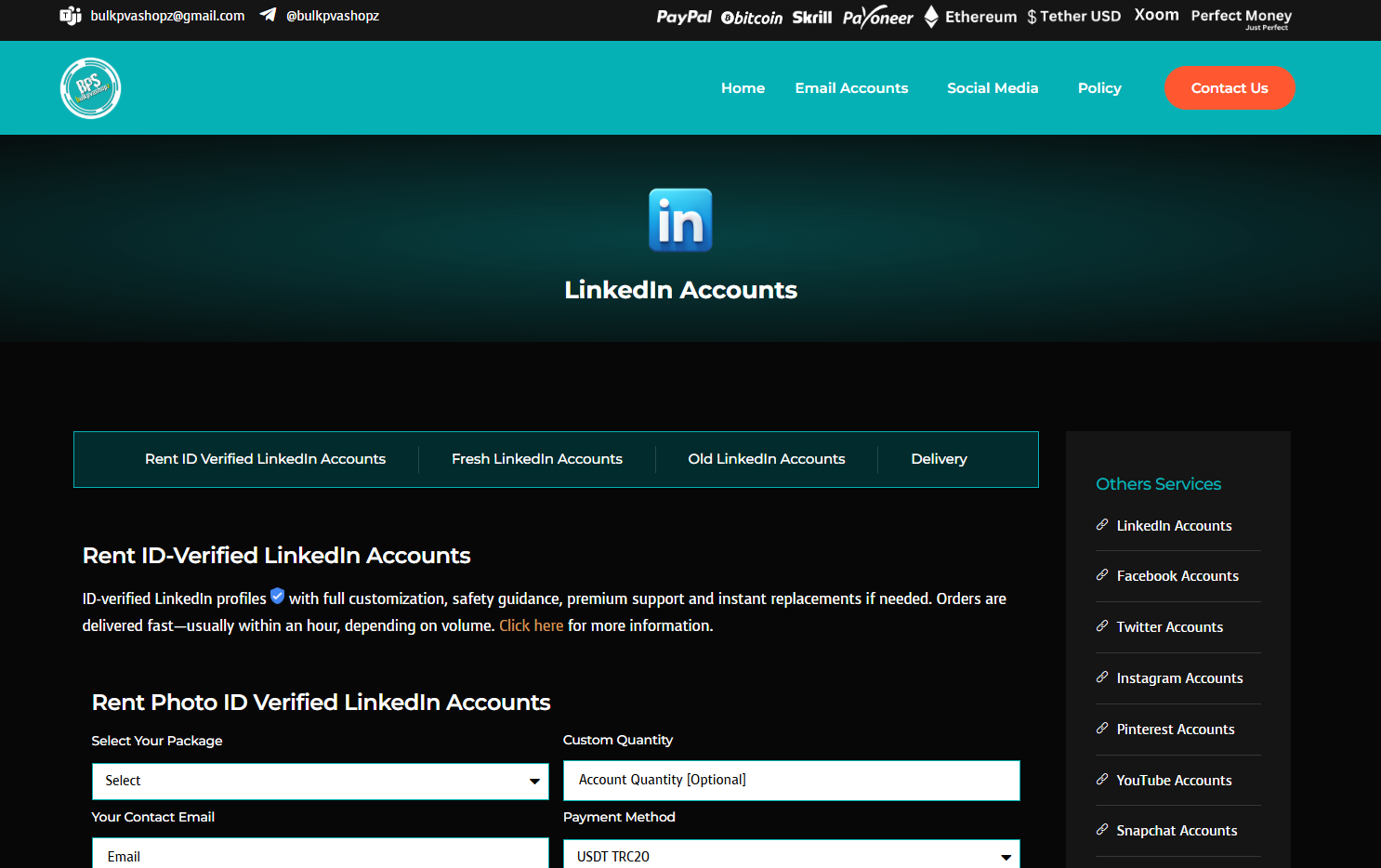Switch to Fresh LinkedIn Accounts tab
This screenshot has height=868, width=1381.
pos(537,459)
